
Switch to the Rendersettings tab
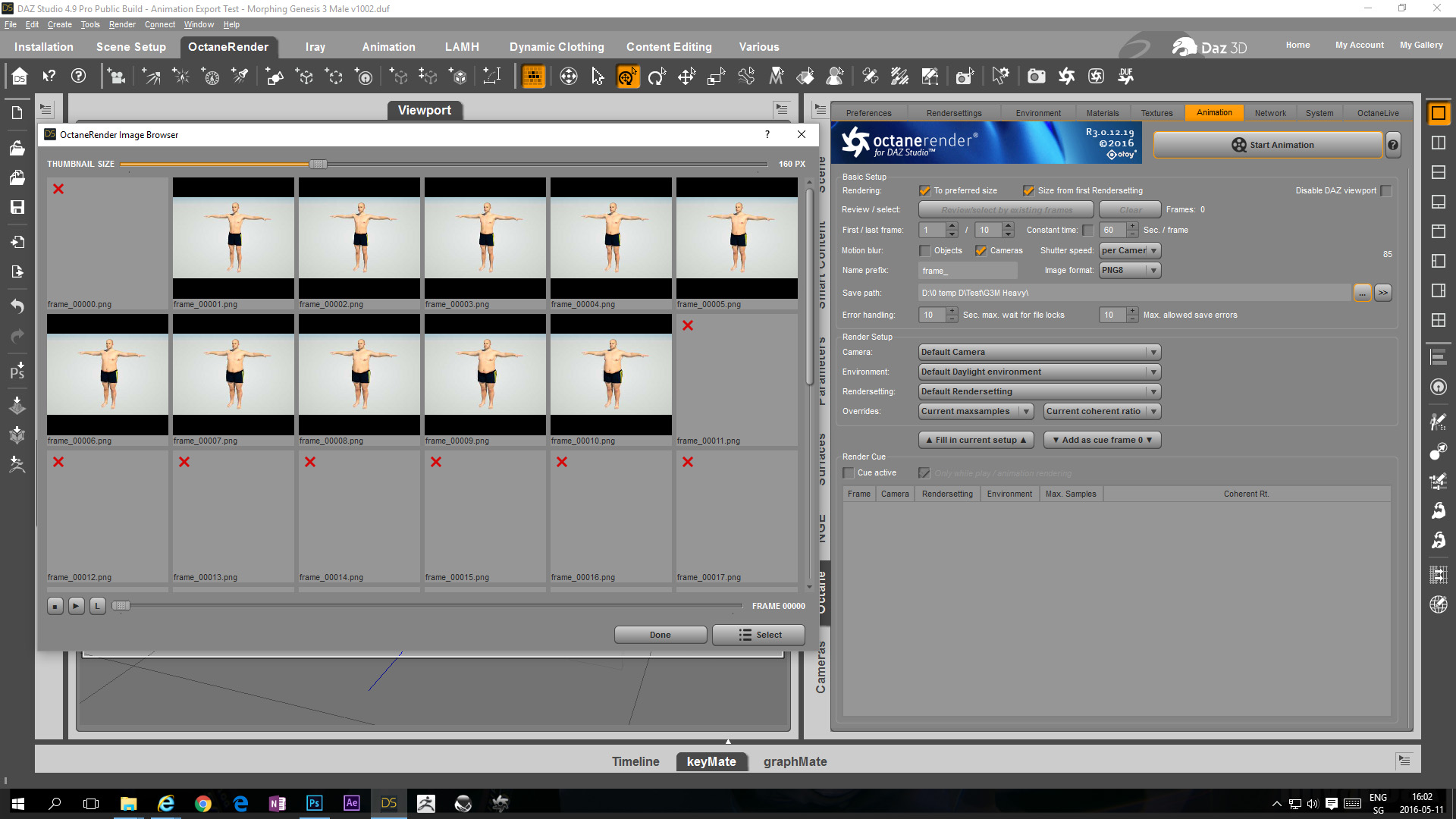953,113
